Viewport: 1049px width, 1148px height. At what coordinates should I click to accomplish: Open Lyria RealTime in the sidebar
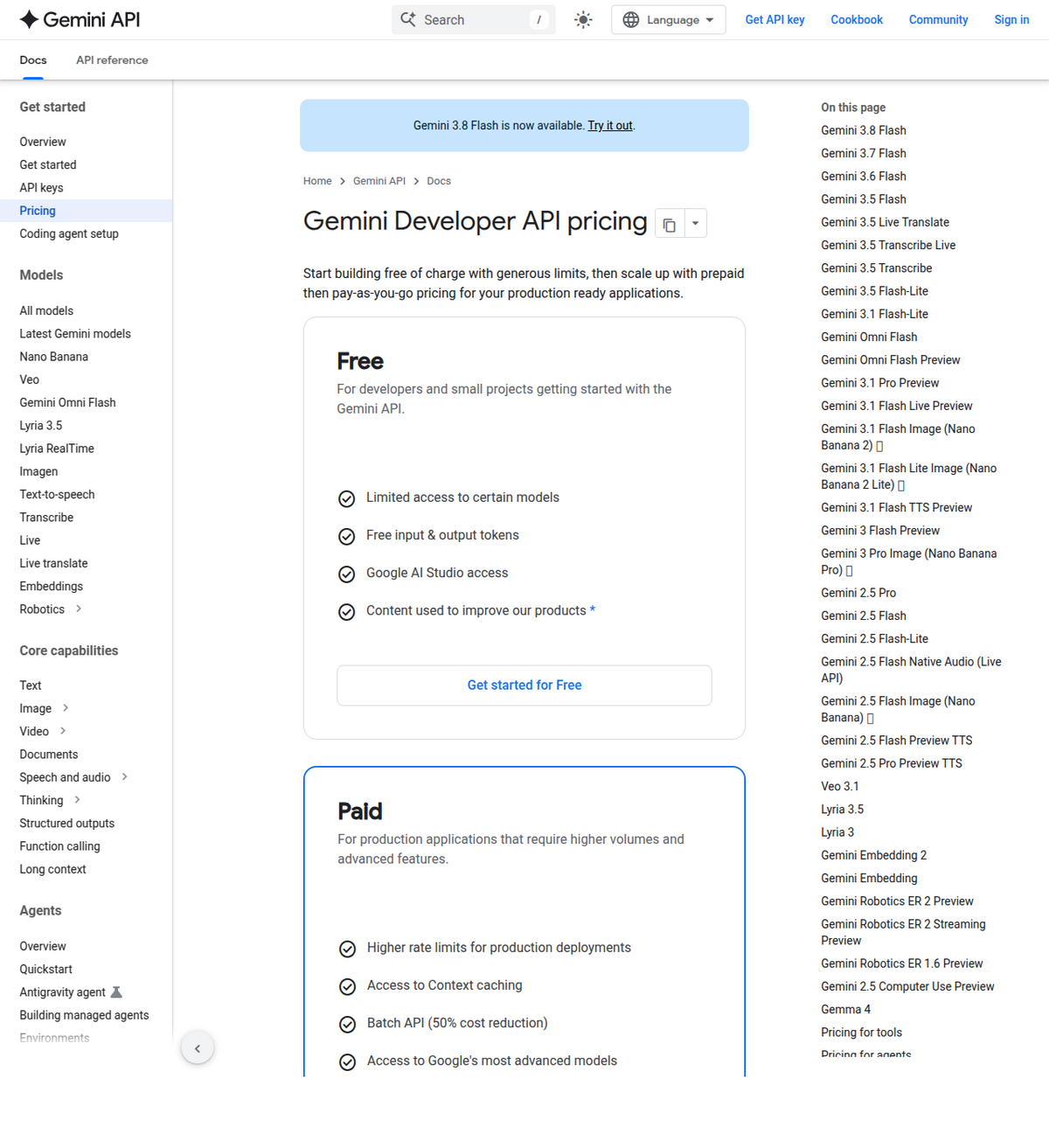coord(57,449)
